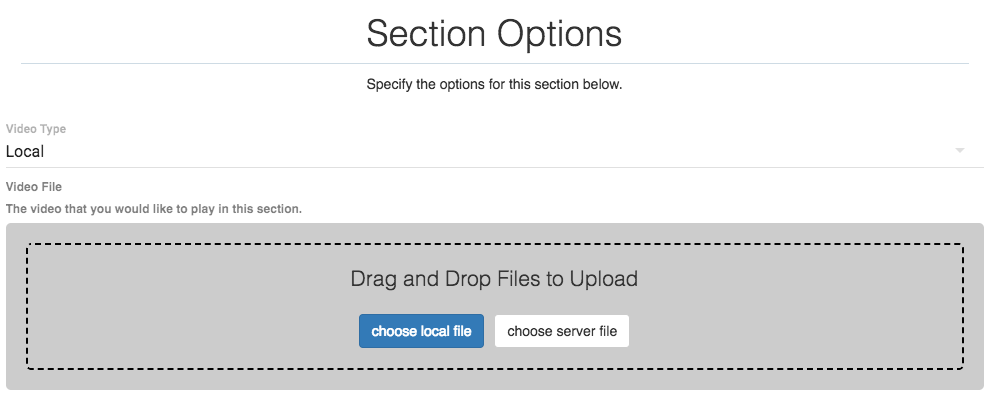Click "Specify the options for this section" text
This screenshot has width=990, height=404.
494,85
